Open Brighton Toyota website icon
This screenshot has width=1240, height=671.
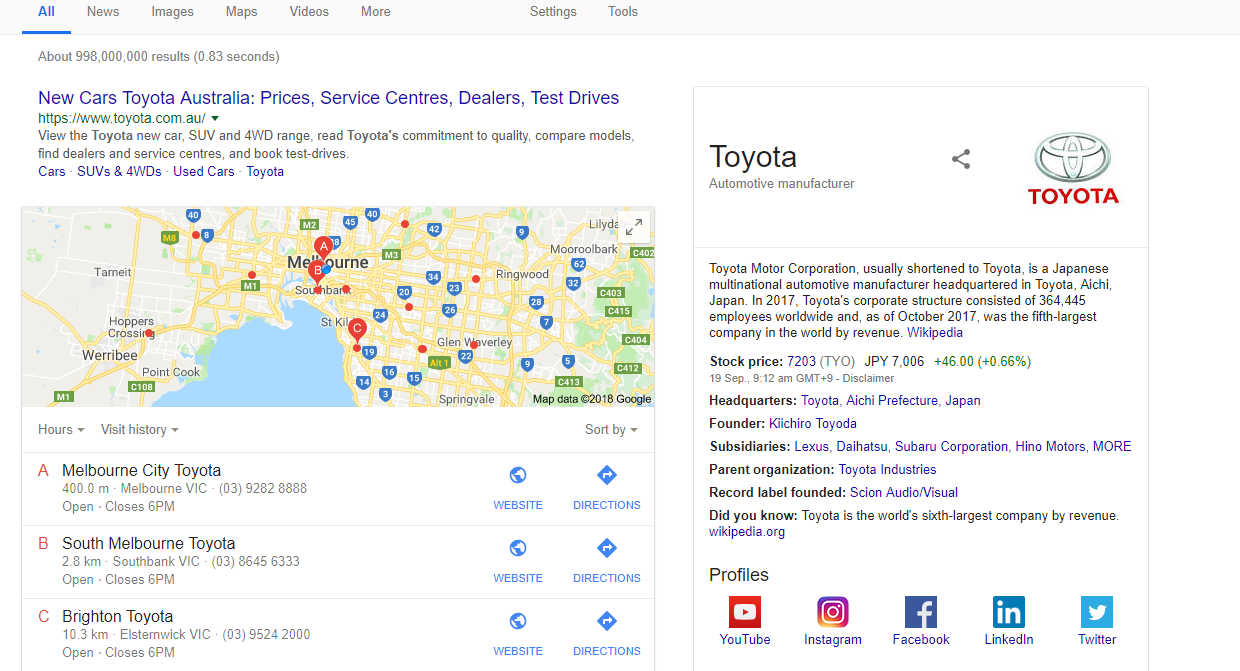(x=518, y=621)
